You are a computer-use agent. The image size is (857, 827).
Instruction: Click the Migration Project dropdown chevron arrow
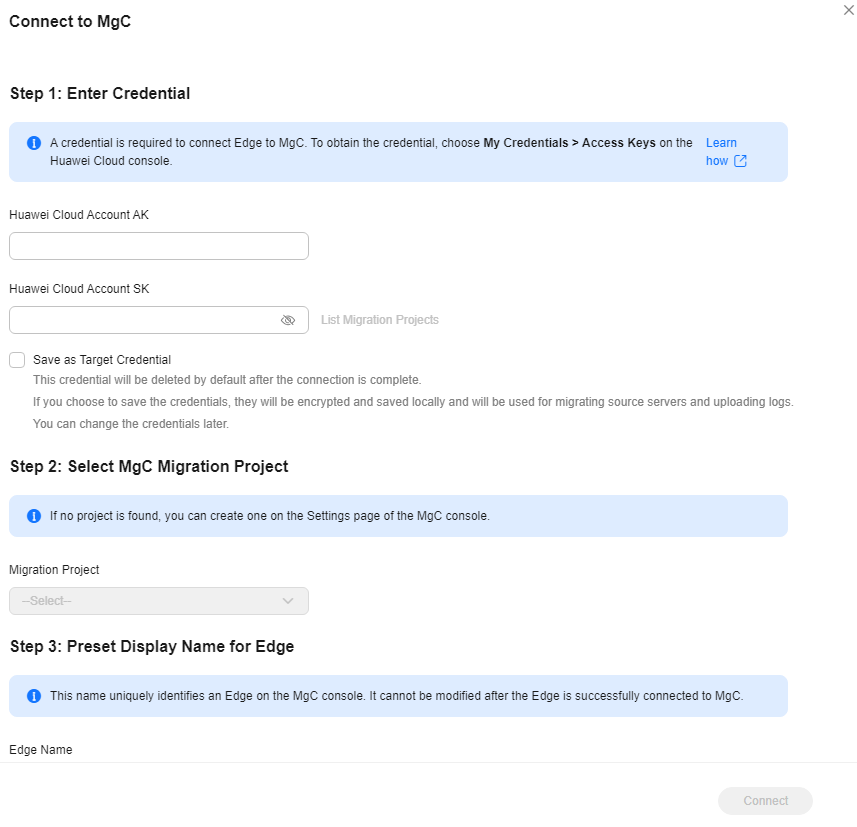coord(288,601)
